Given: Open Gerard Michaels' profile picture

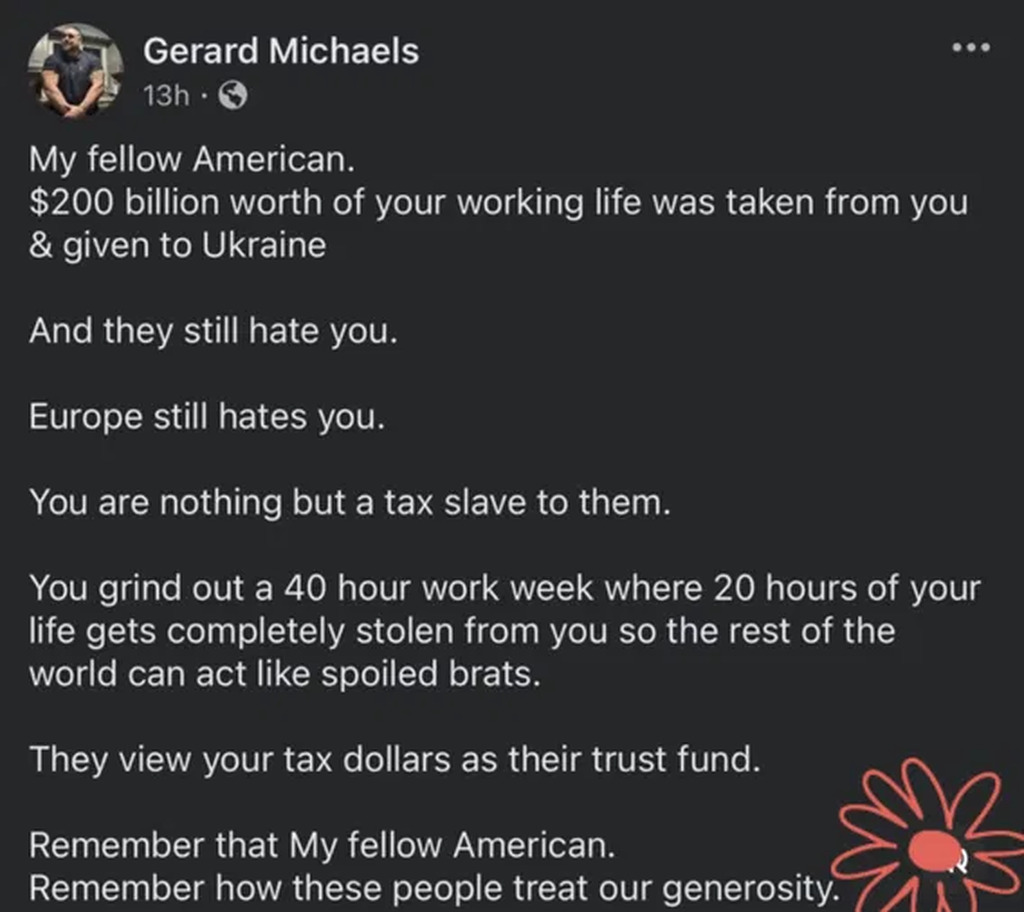Looking at the screenshot, I should pos(75,71).
